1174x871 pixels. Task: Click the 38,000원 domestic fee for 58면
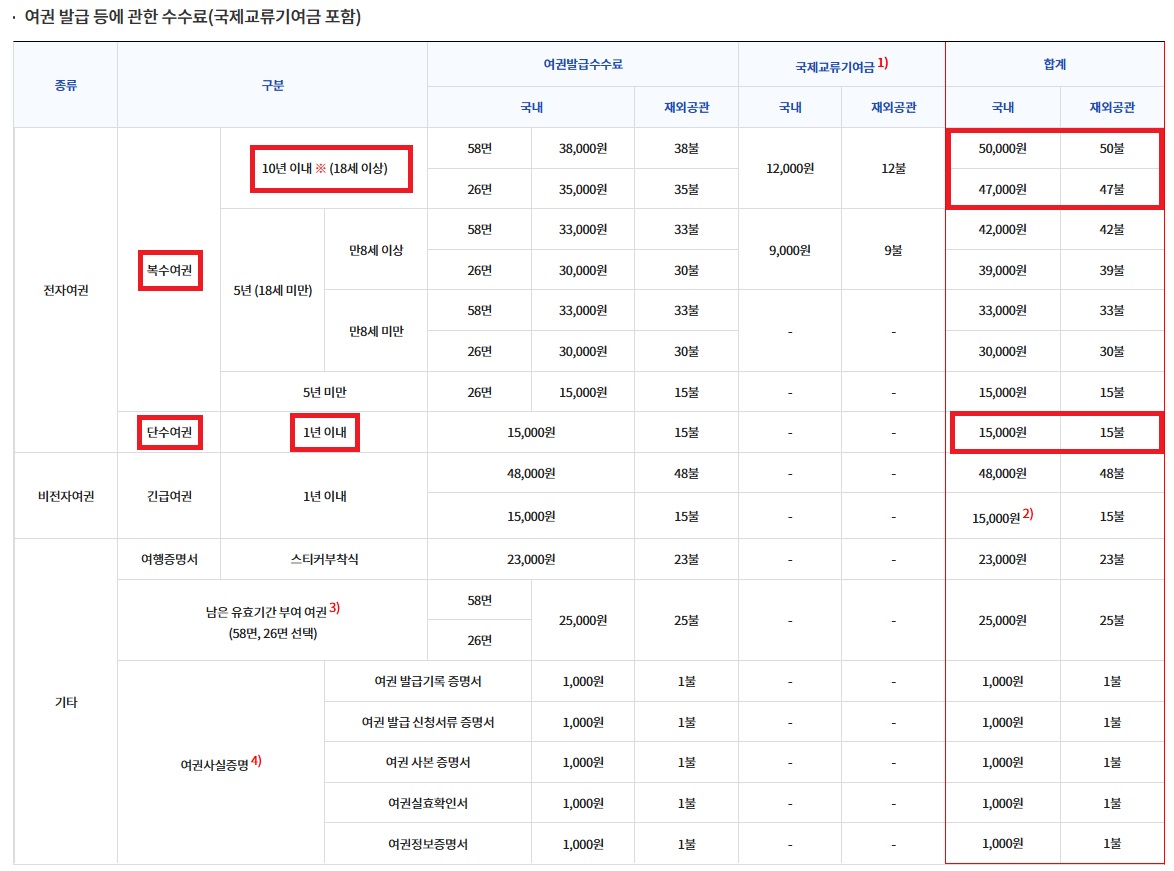point(582,148)
